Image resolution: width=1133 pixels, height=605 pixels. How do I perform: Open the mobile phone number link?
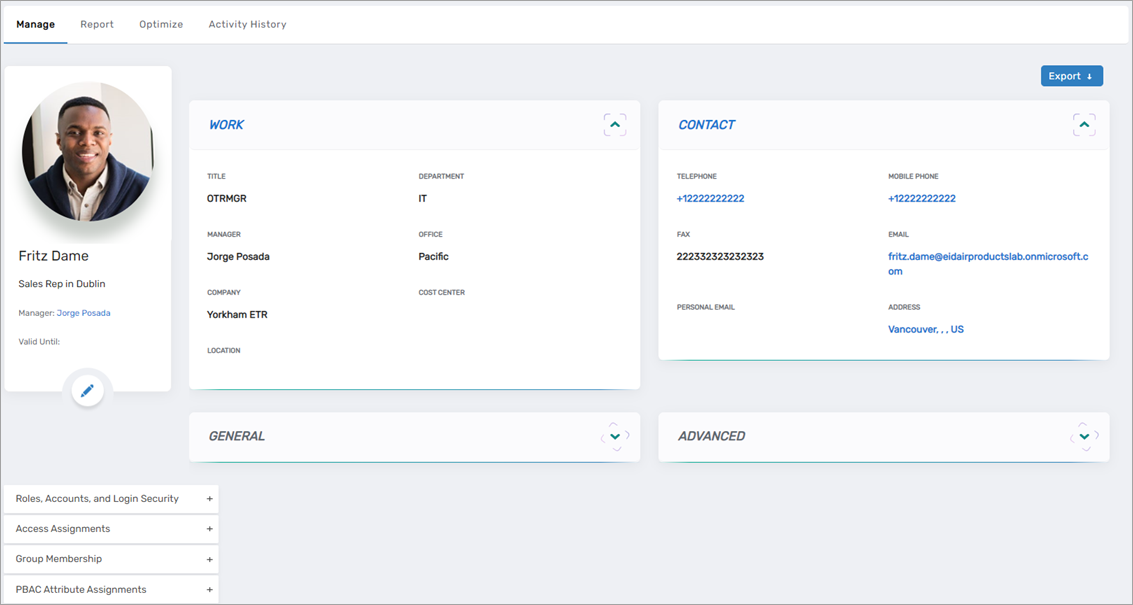(921, 198)
